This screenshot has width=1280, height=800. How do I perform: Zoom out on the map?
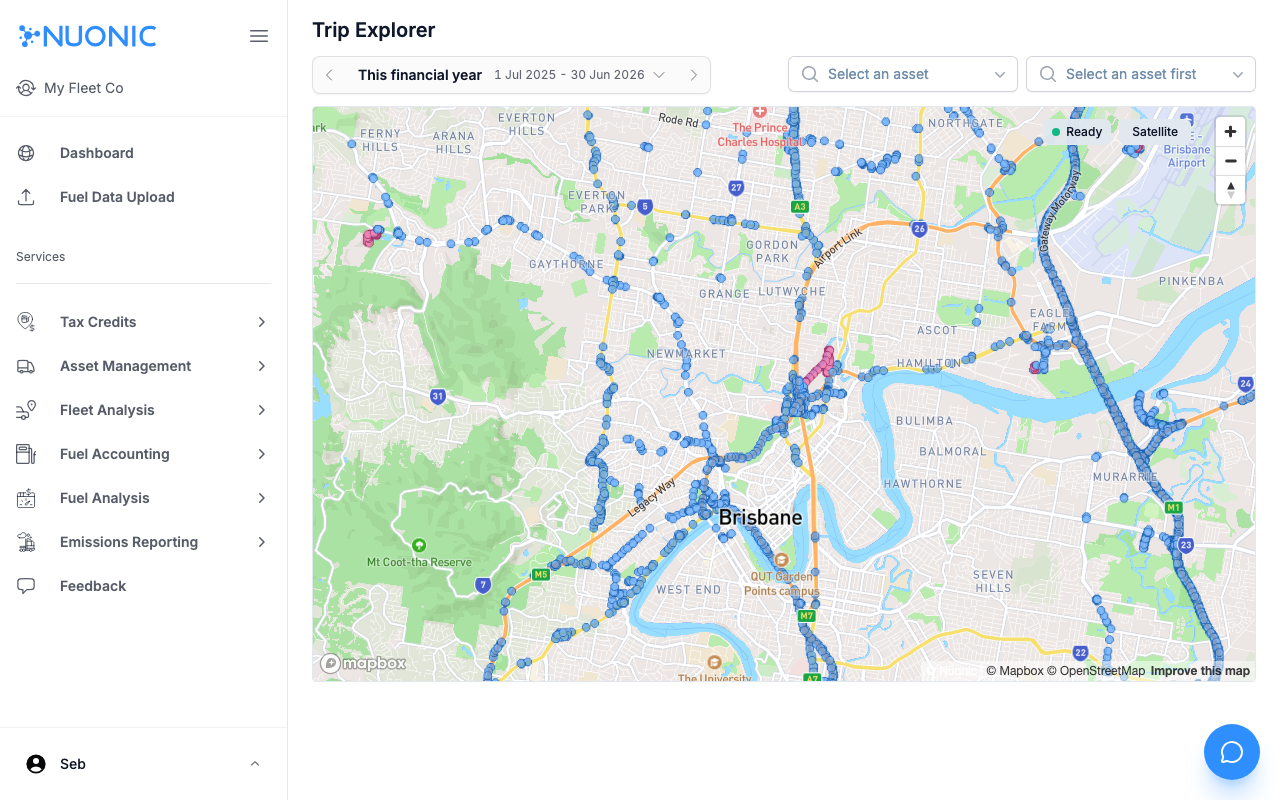point(1231,161)
